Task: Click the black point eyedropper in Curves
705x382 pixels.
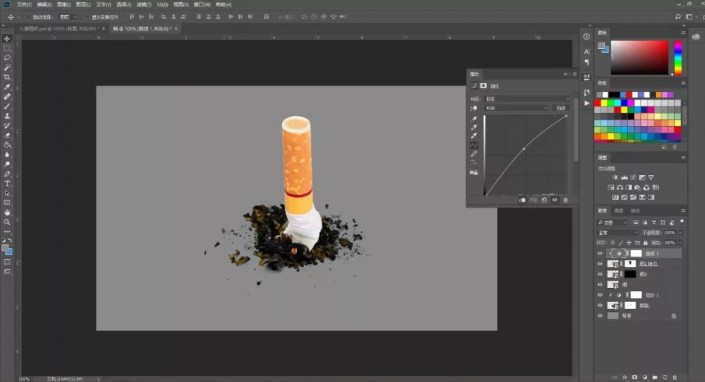Action: [474, 119]
